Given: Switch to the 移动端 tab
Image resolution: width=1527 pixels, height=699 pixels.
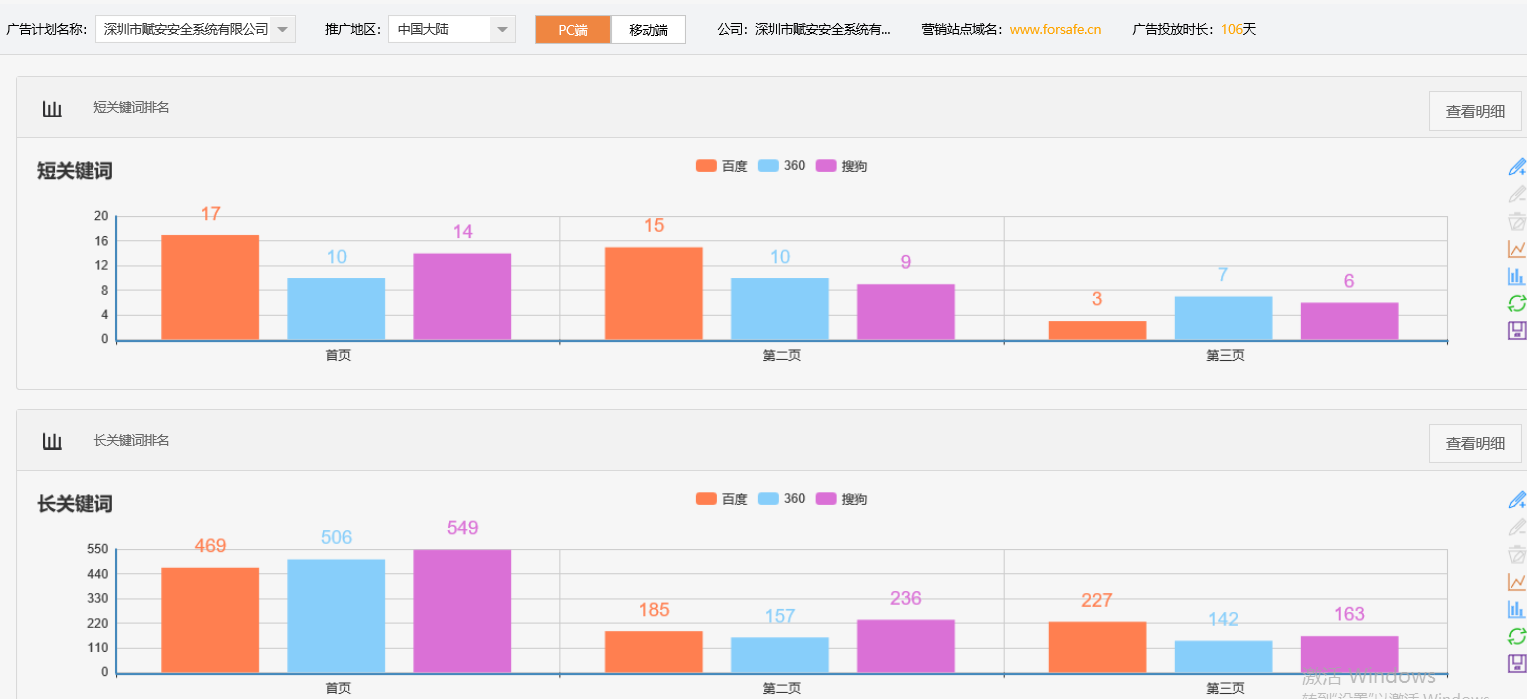Looking at the screenshot, I should pyautogui.click(x=648, y=30).
